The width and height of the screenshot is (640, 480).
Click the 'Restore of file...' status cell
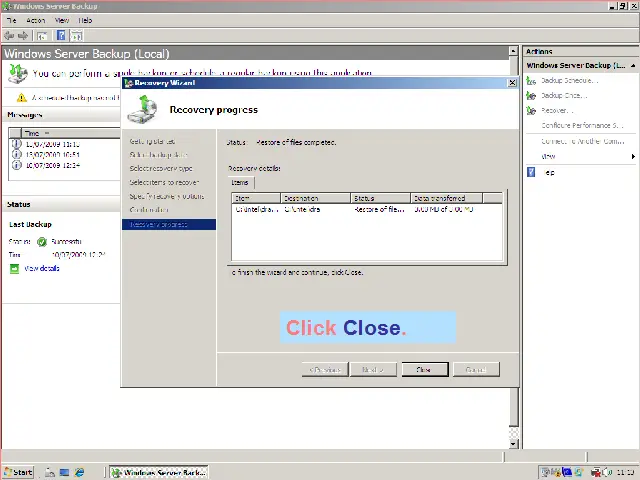[379, 209]
